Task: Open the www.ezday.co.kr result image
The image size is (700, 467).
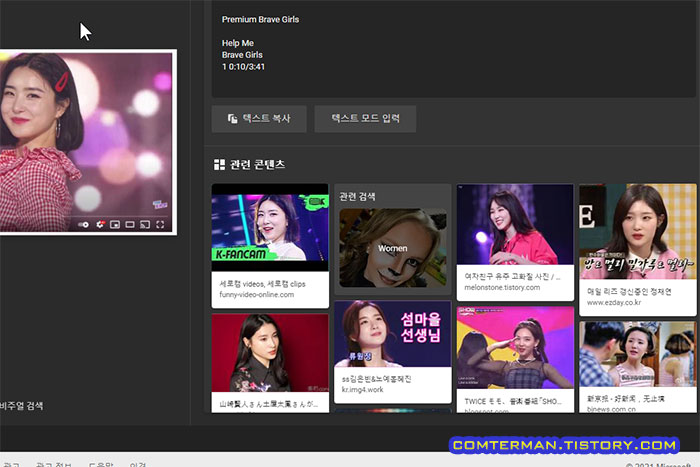Action: (x=638, y=231)
